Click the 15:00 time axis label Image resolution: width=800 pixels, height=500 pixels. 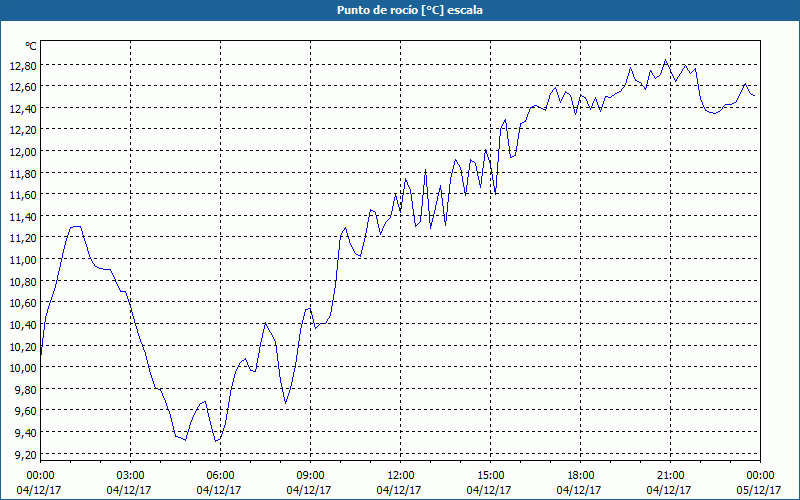tap(490, 476)
